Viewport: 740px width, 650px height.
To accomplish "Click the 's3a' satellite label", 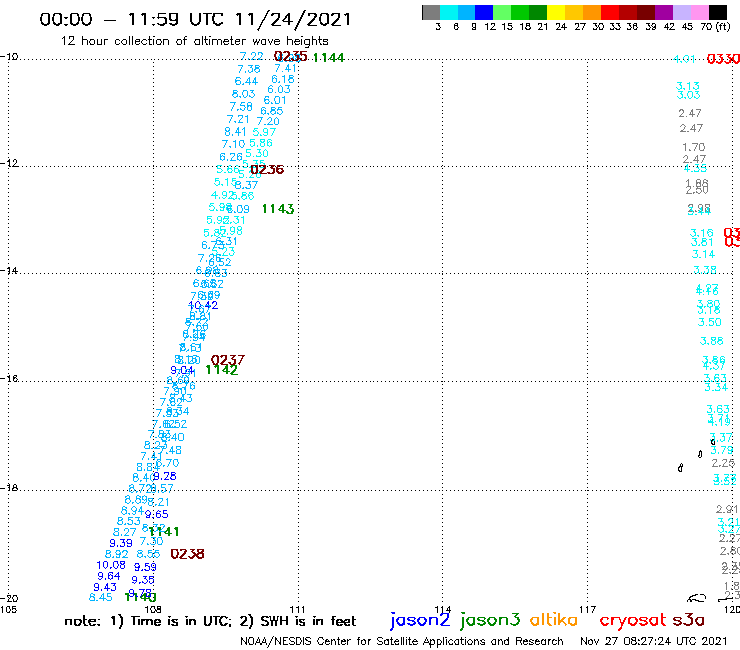I will point(688,620).
